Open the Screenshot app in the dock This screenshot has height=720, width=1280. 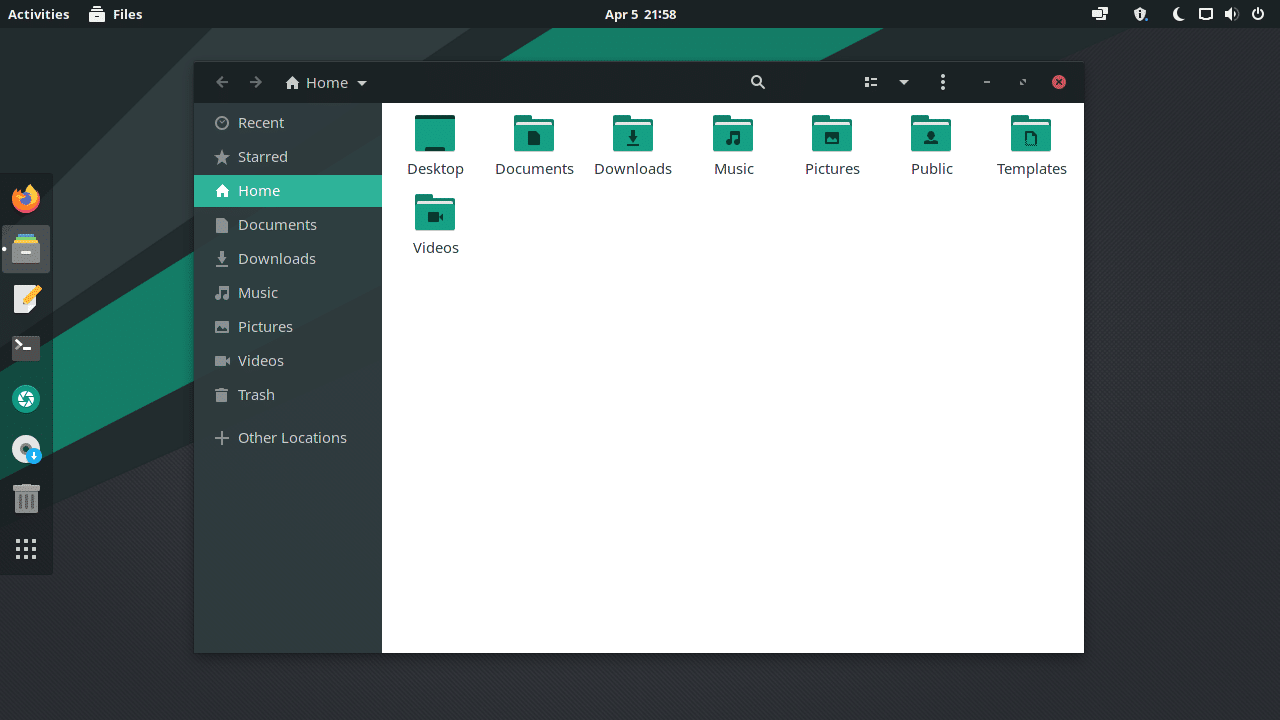click(x=25, y=398)
